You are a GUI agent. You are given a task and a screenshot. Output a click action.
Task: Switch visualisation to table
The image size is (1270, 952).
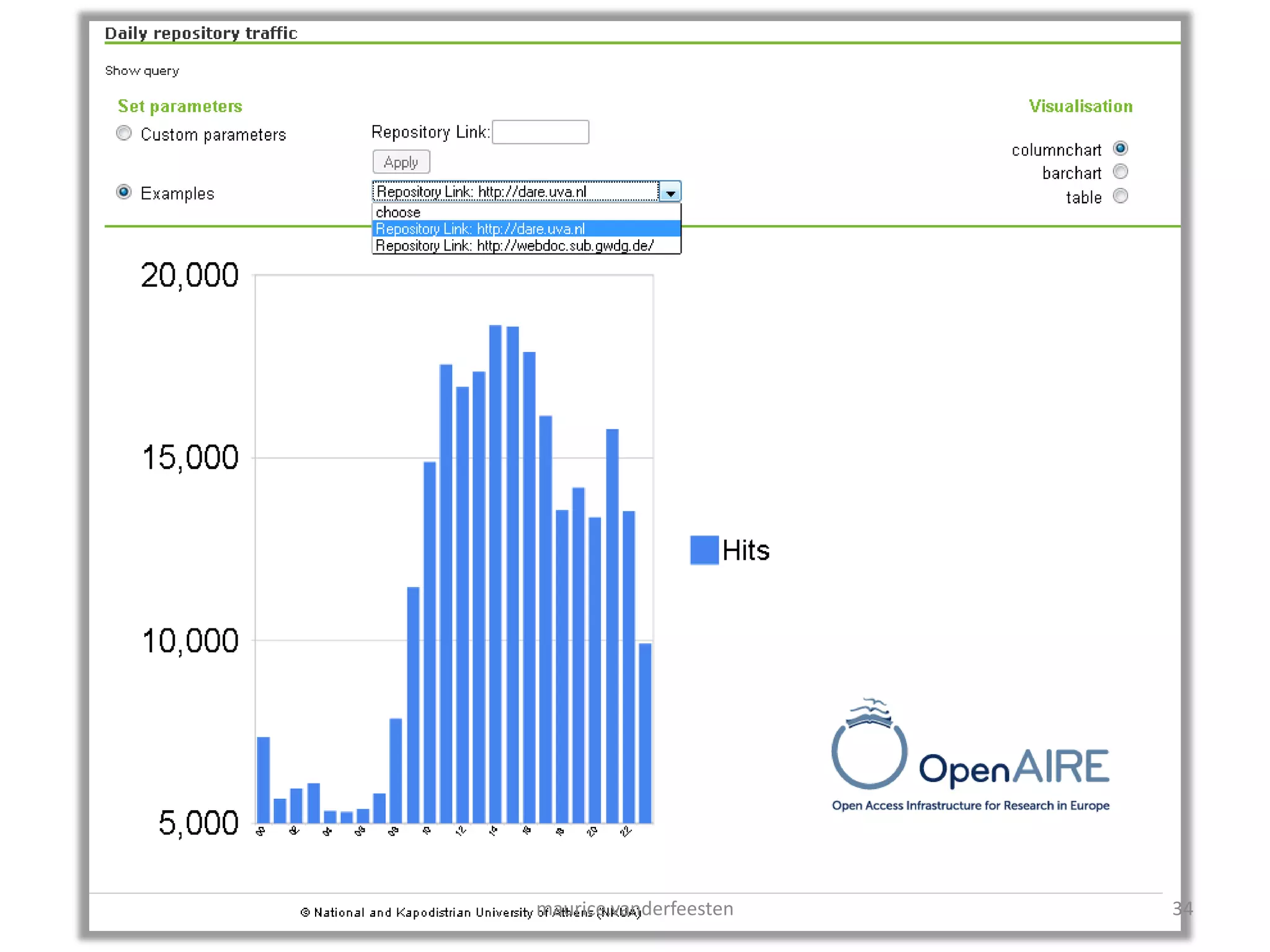(1120, 196)
